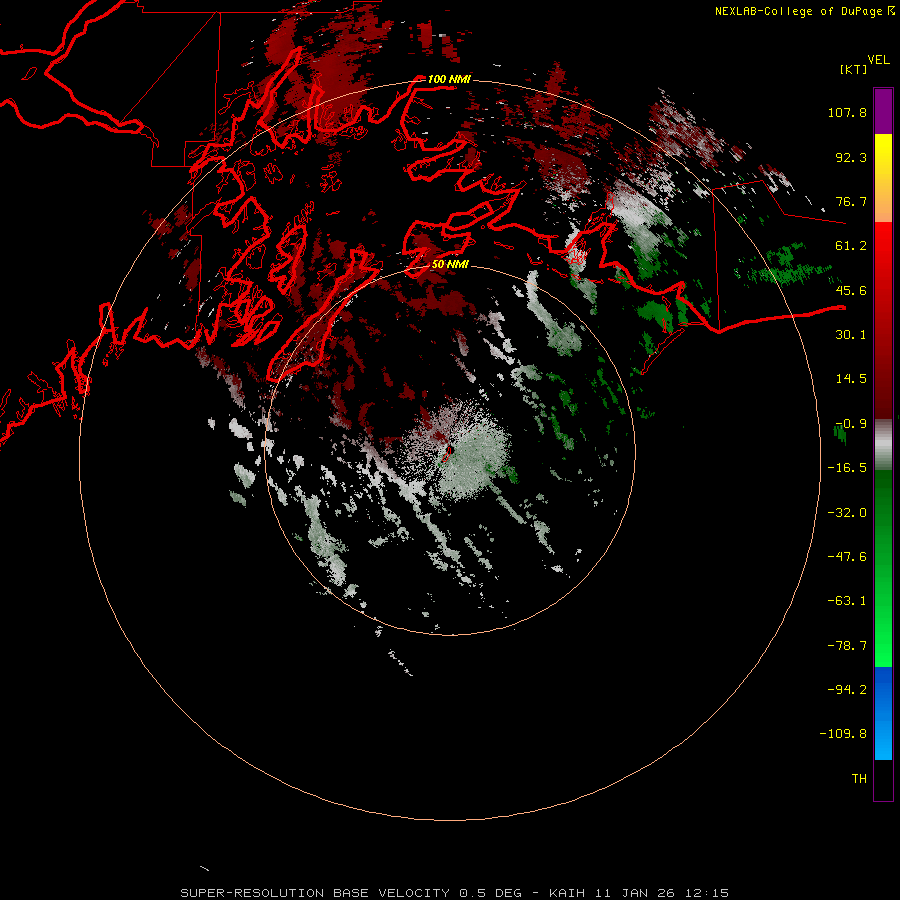Click the VEL legend title
This screenshot has height=900, width=900.
878,60
